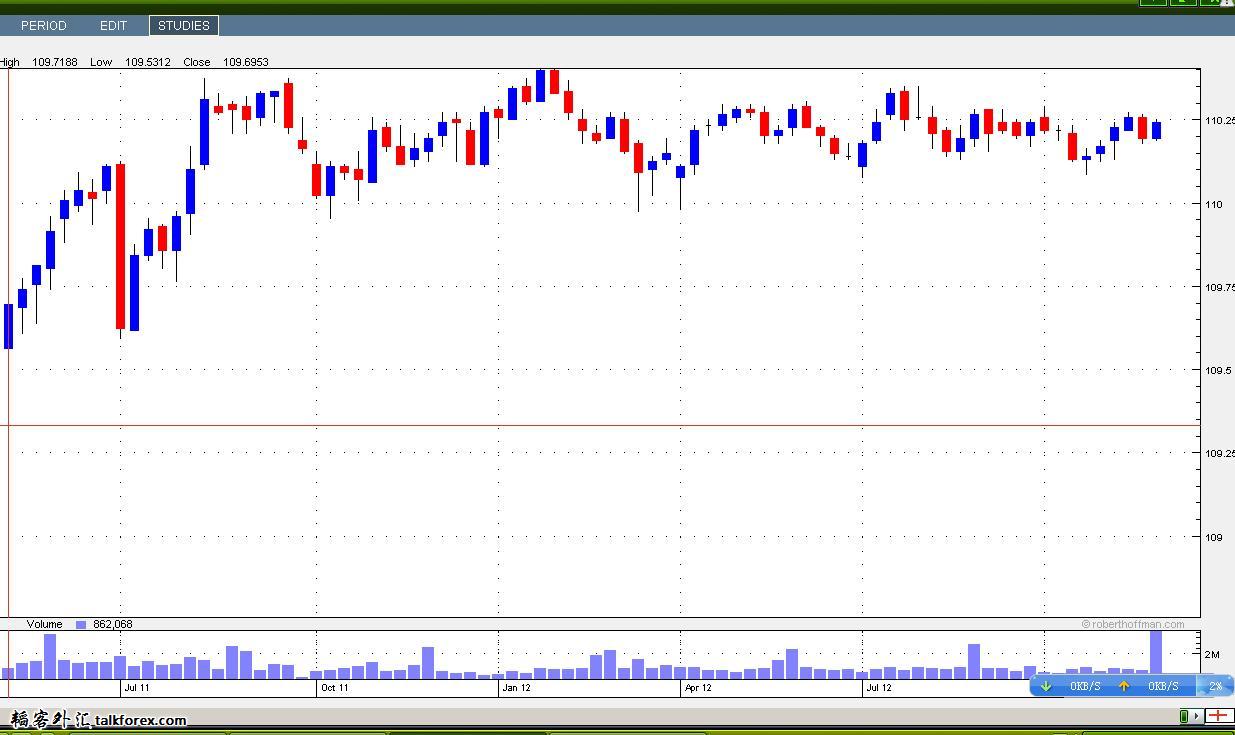The width and height of the screenshot is (1235, 735).
Task: Click the 109 price axis label
Action: point(1213,537)
